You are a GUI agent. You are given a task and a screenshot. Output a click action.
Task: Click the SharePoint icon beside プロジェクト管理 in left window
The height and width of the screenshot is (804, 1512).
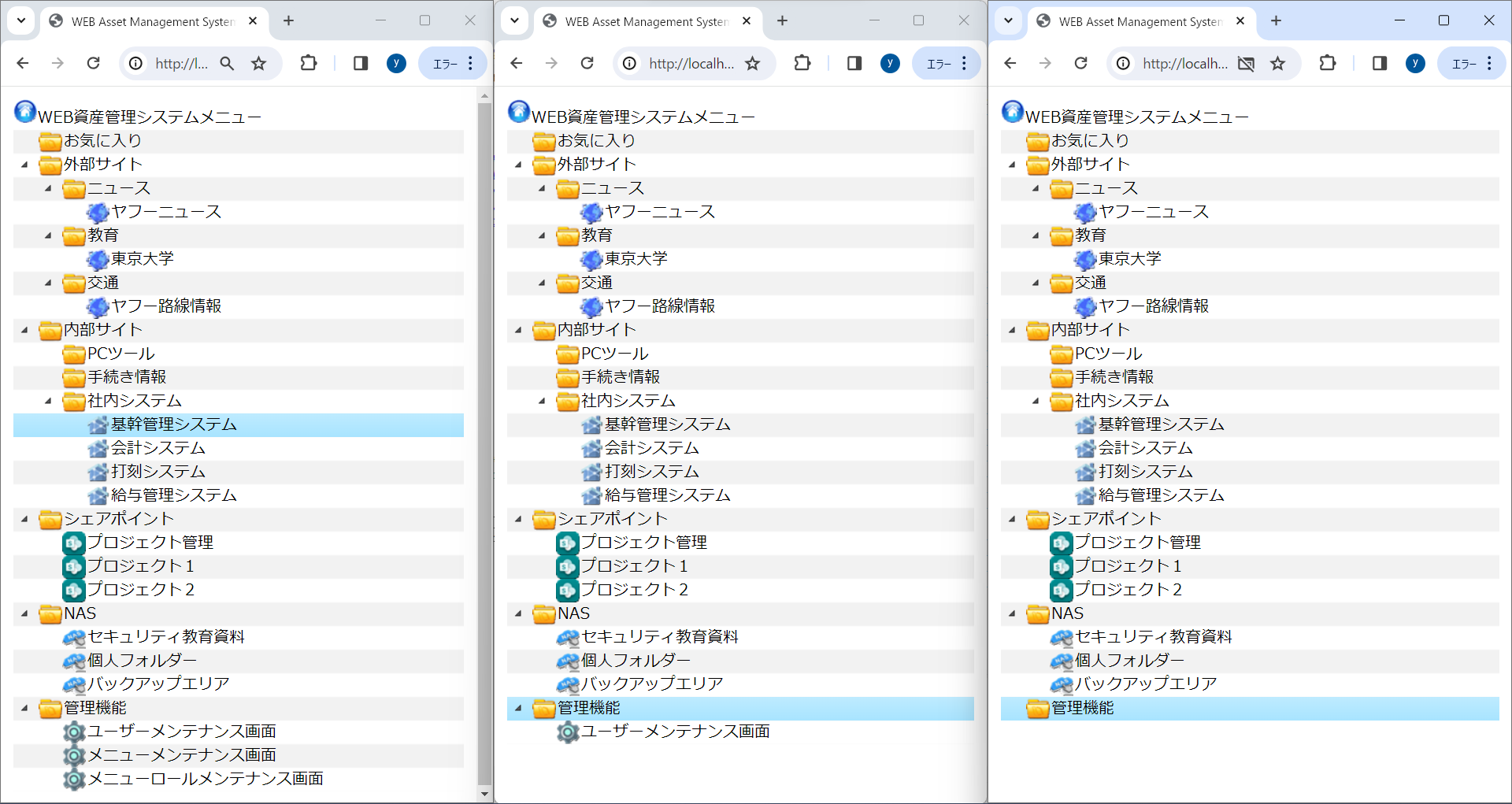coord(74,543)
